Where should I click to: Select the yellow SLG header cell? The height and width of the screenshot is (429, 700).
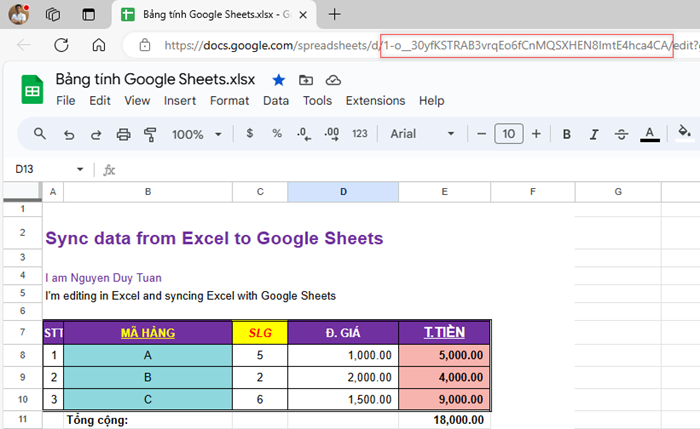point(260,333)
